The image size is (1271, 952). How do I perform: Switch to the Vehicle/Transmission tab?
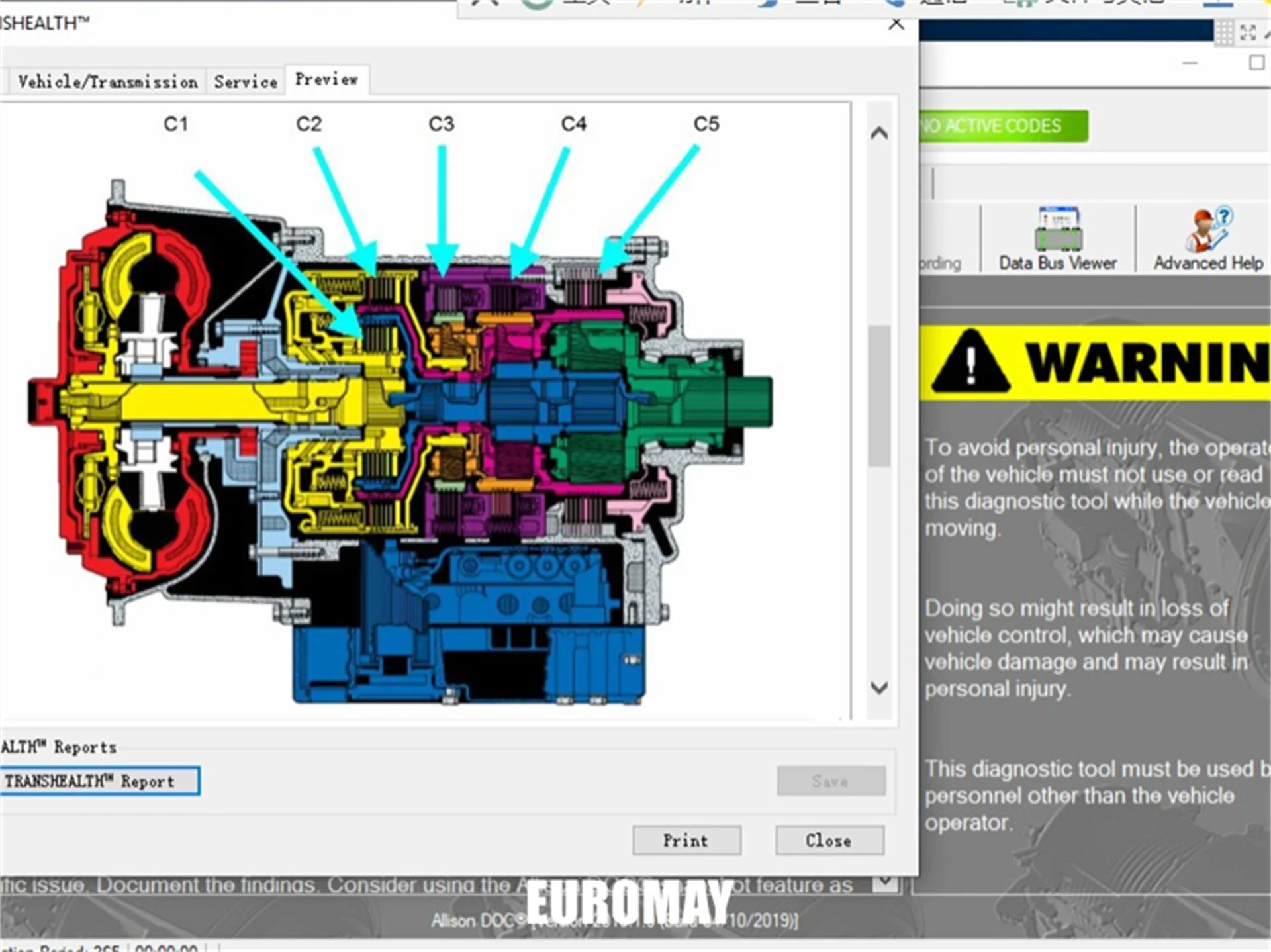coord(107,82)
